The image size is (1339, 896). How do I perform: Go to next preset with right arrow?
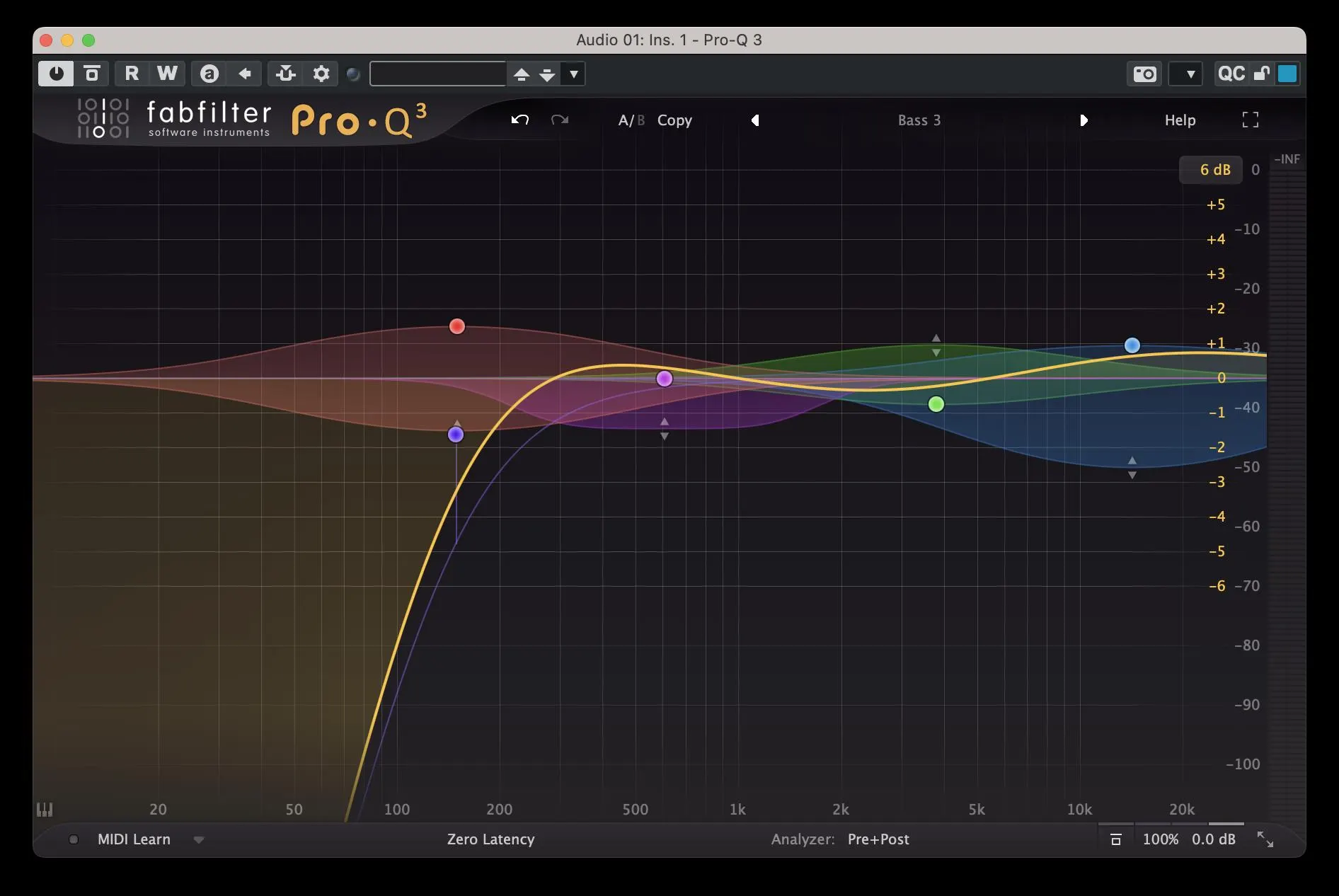[1084, 120]
